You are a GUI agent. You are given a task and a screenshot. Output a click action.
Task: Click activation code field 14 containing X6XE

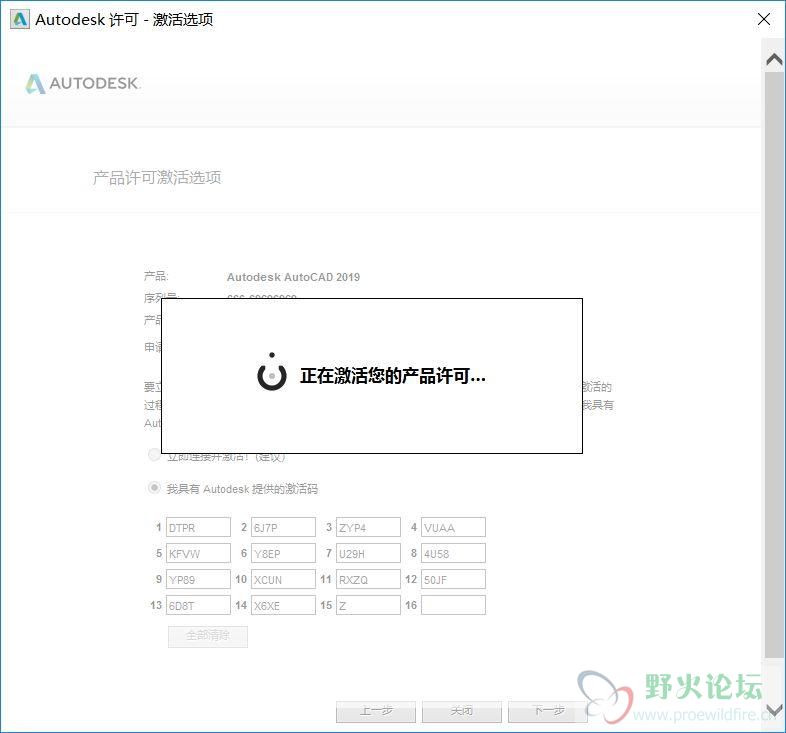click(x=283, y=606)
